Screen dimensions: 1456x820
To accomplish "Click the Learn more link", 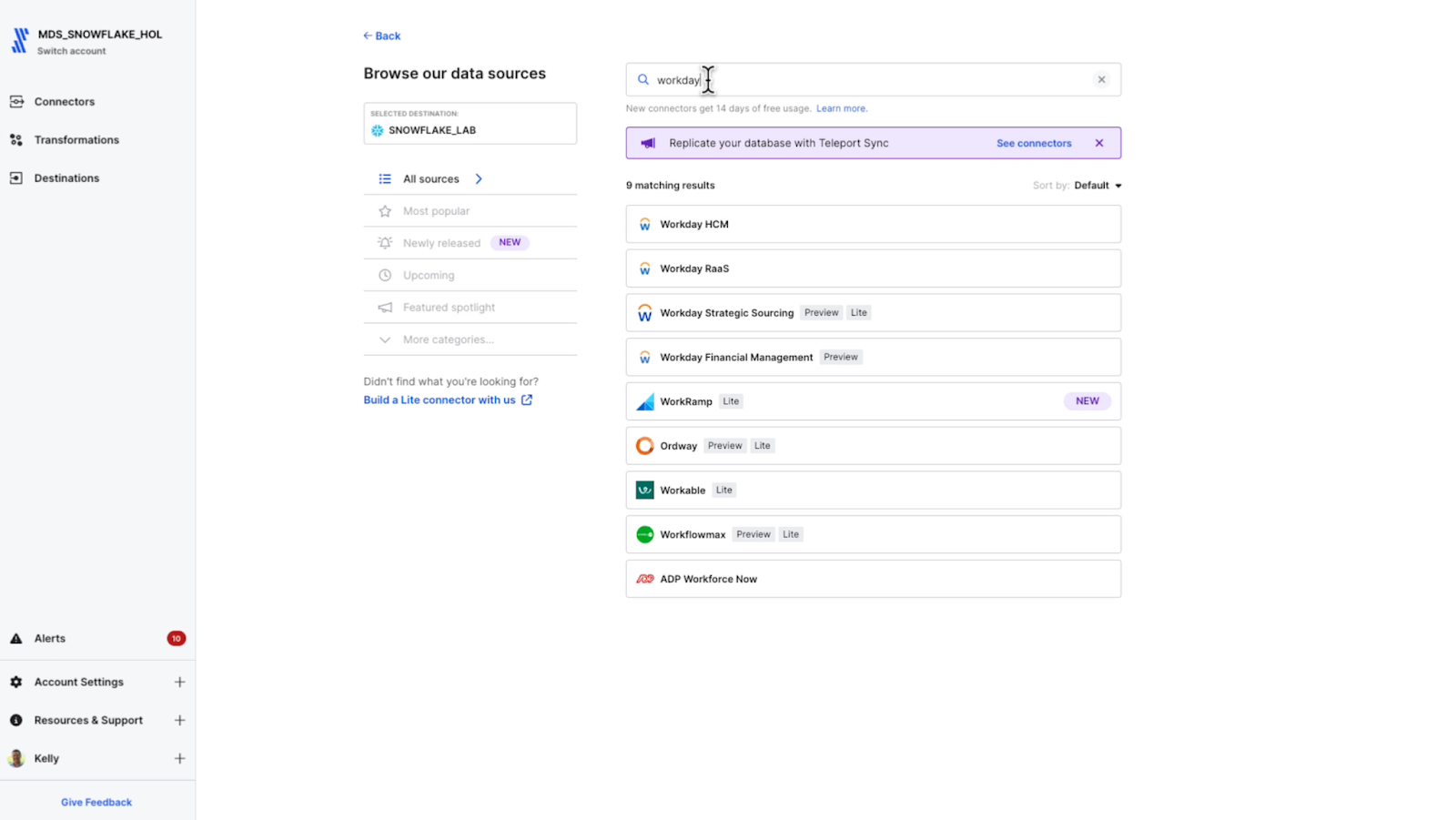I will point(841,108).
